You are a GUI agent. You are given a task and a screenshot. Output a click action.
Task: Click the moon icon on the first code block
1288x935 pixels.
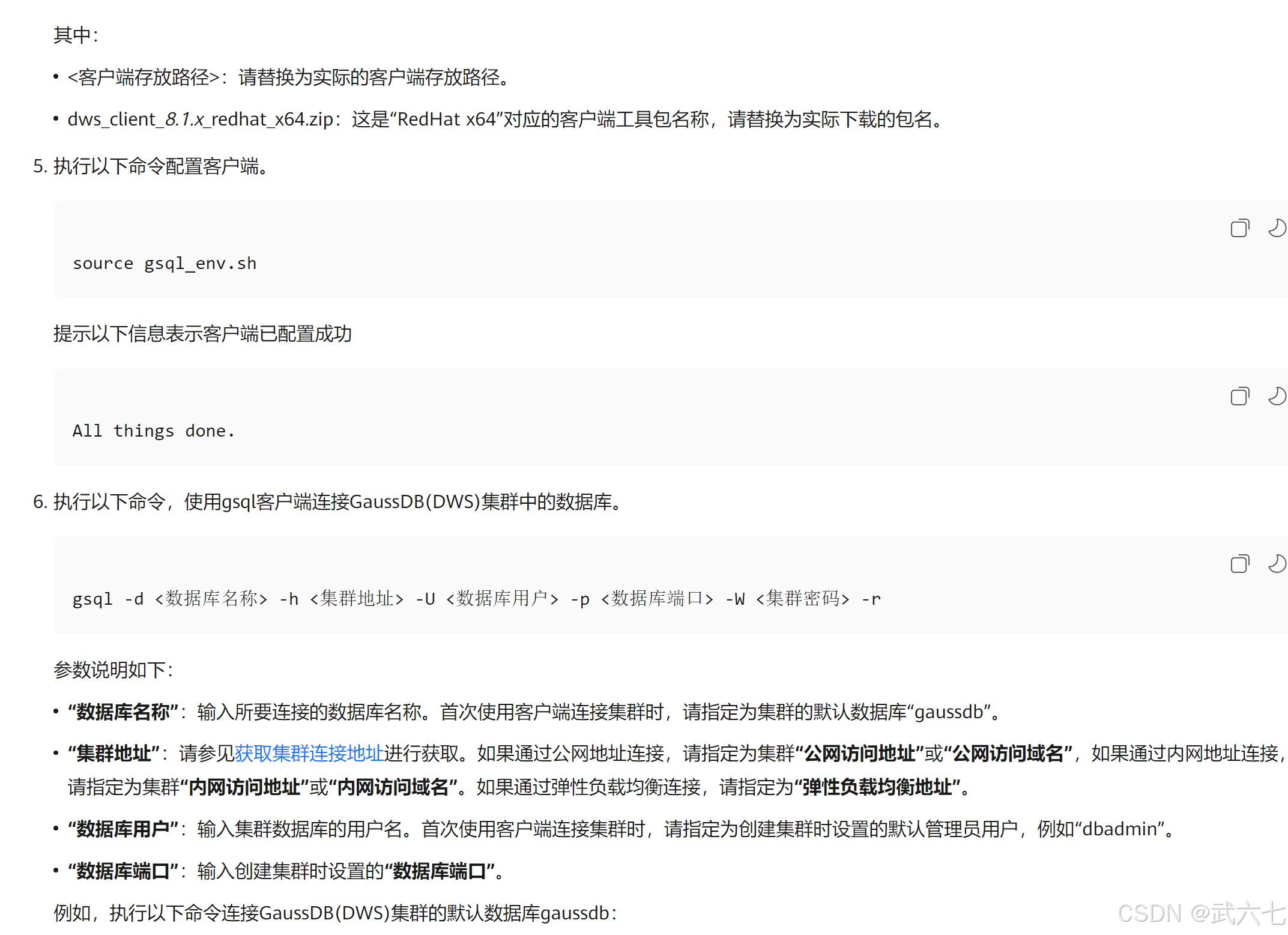click(1277, 228)
